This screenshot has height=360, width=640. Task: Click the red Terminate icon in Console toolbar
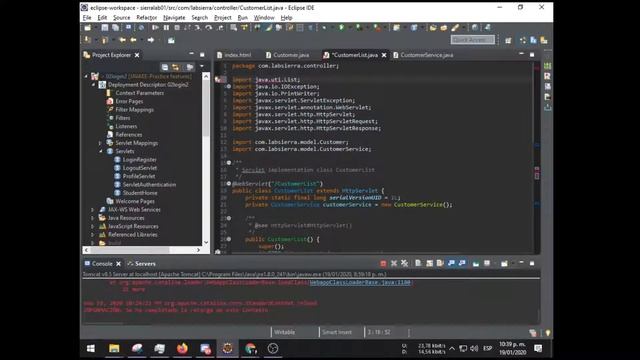(x=383, y=264)
